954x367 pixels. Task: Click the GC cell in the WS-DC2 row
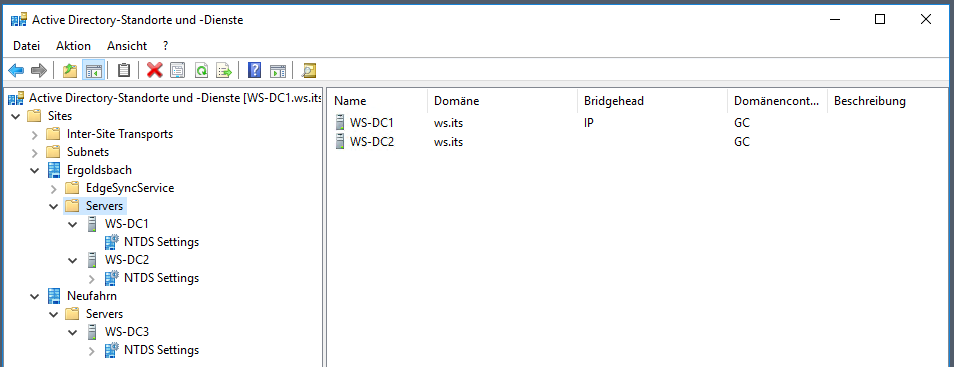742,142
